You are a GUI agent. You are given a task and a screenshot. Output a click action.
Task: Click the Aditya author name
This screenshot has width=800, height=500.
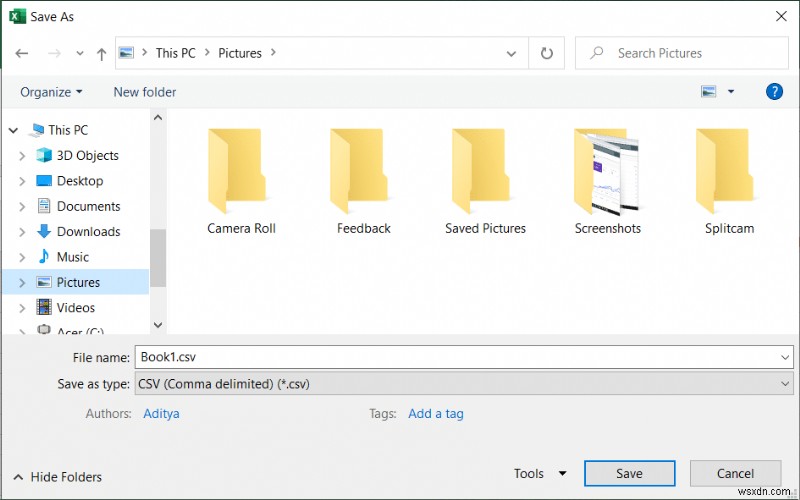coord(161,414)
